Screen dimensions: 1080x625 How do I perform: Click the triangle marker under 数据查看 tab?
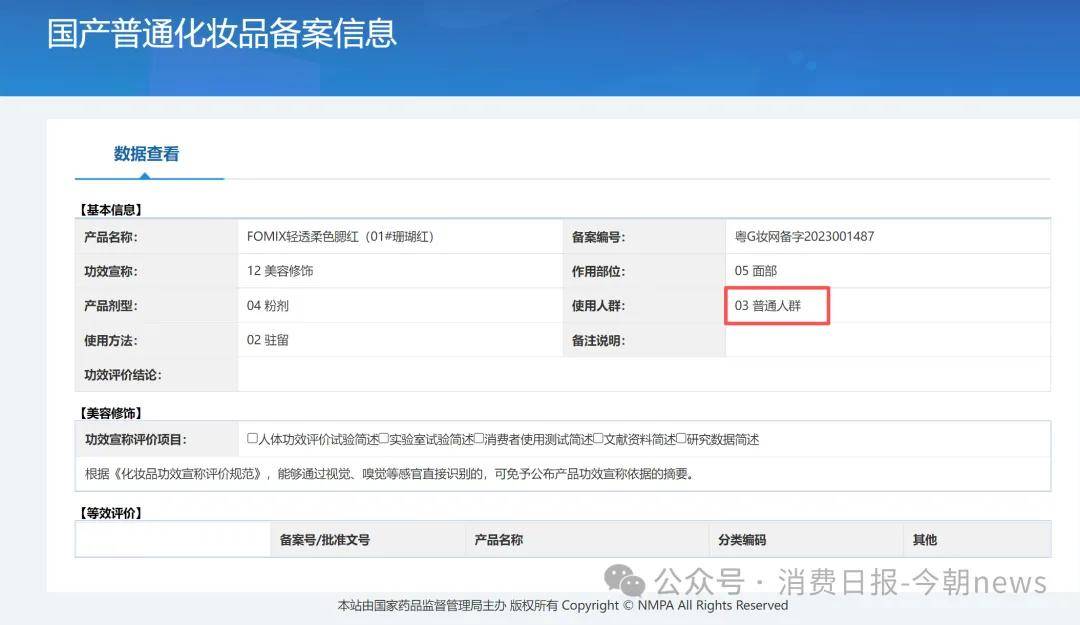pos(146,175)
